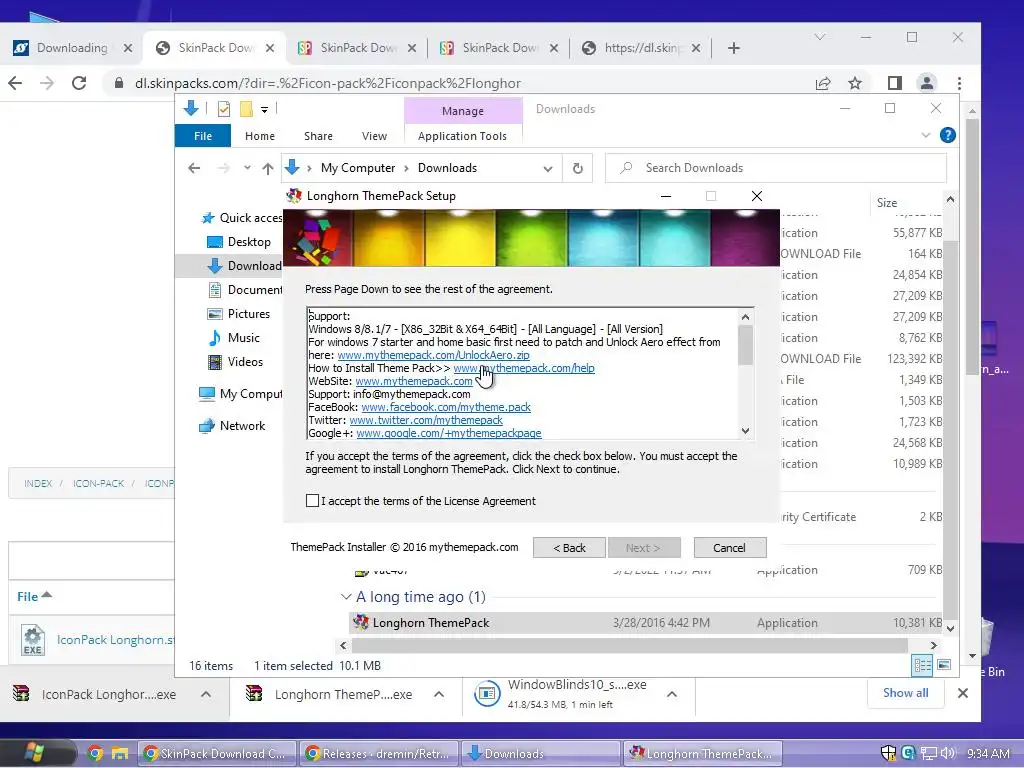Switch to View ribbon tab
1024x768 pixels.
pyautogui.click(x=374, y=136)
